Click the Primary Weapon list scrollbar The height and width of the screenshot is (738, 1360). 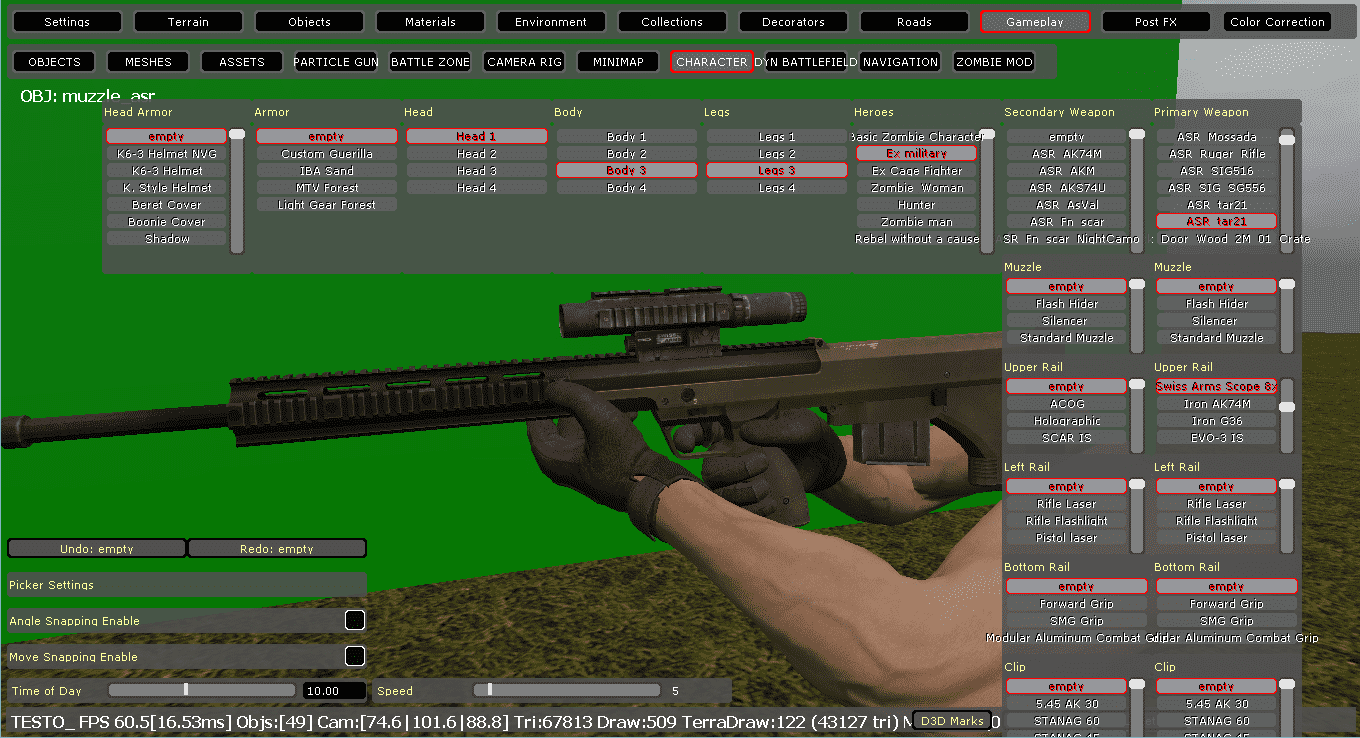click(1287, 190)
